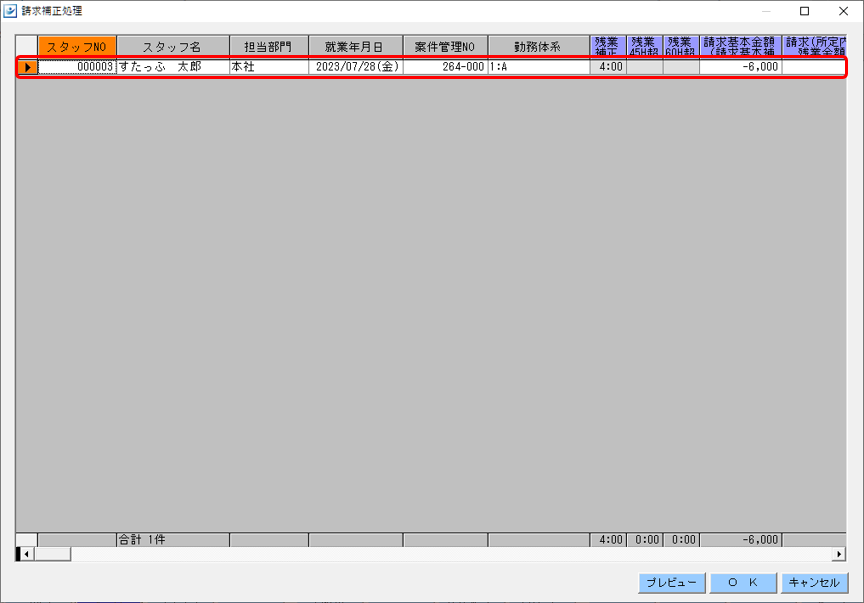Screen dimensions: 864x603
Task: Close the 請求補正処理 window
Action: 844,11
